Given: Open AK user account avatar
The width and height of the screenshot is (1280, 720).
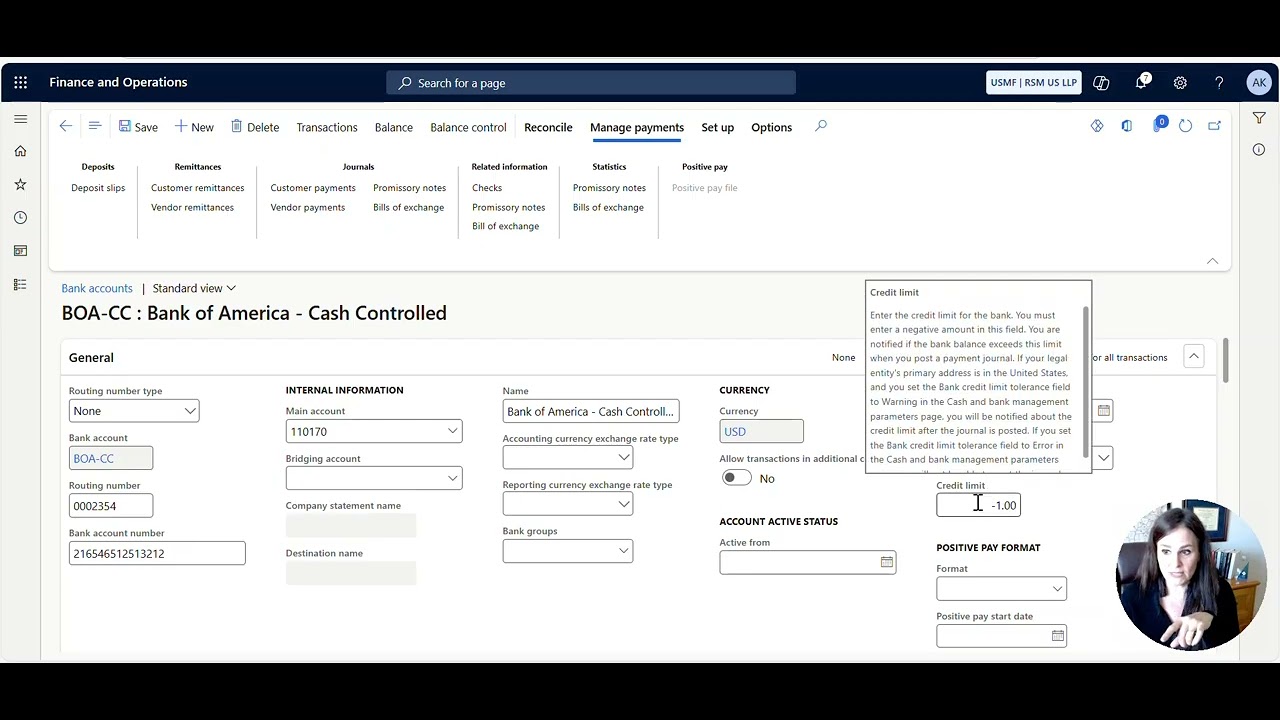Looking at the screenshot, I should 1259,83.
